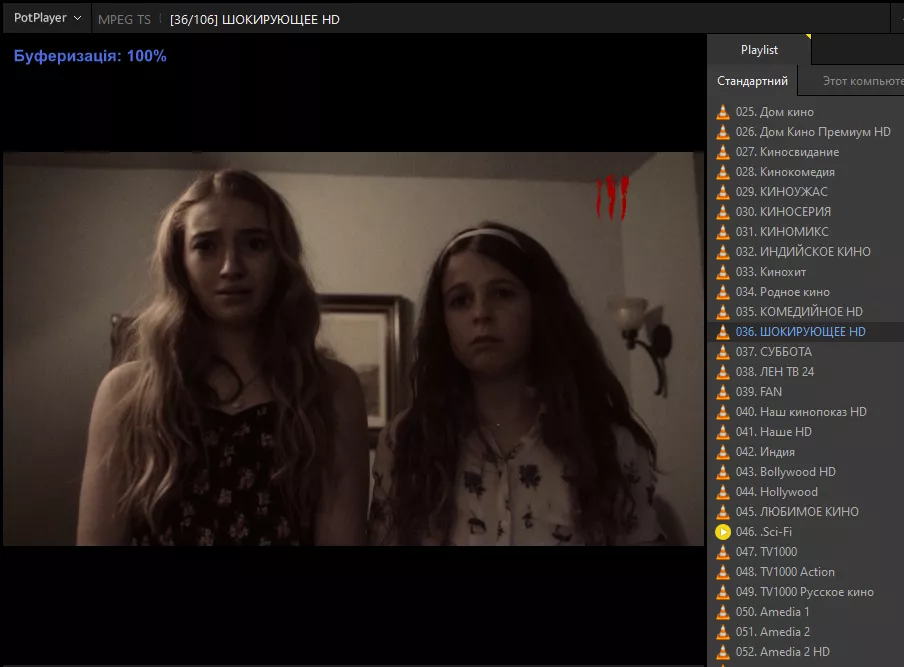Viewport: 904px width, 667px height.
Task: Click the cone icon for 030. КИНОСЕРИЯ
Action: 722,212
